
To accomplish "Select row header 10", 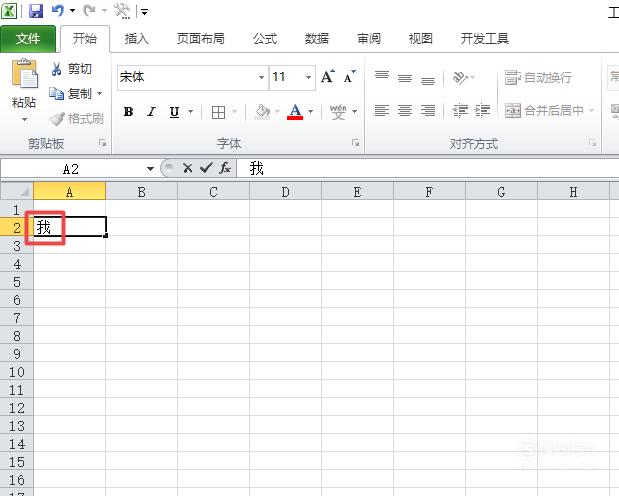I will pyautogui.click(x=17, y=372).
